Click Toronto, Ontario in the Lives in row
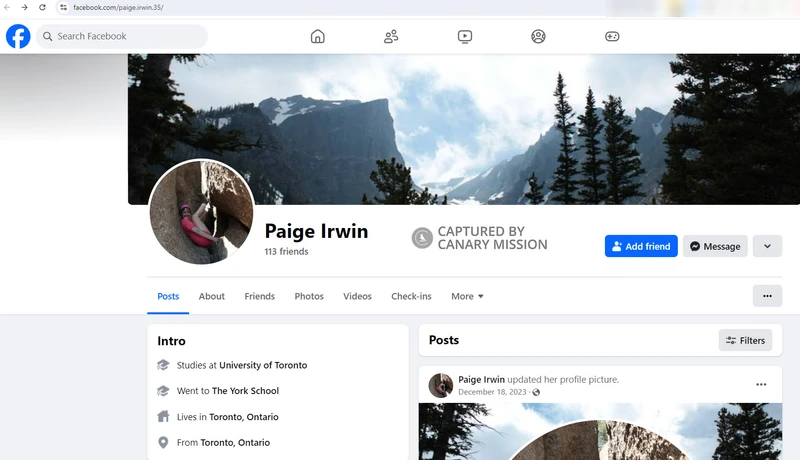 point(244,417)
